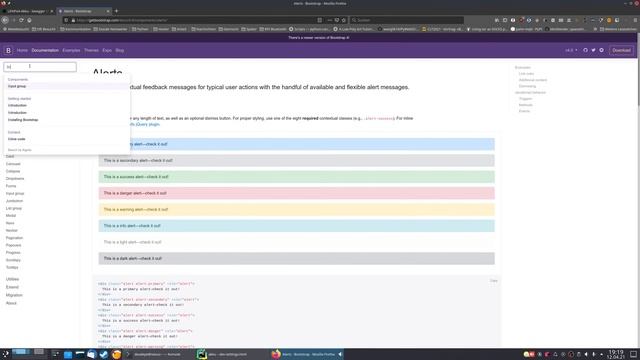Open a new browser tab
The height and width of the screenshot is (360, 640).
click(x=116, y=11)
